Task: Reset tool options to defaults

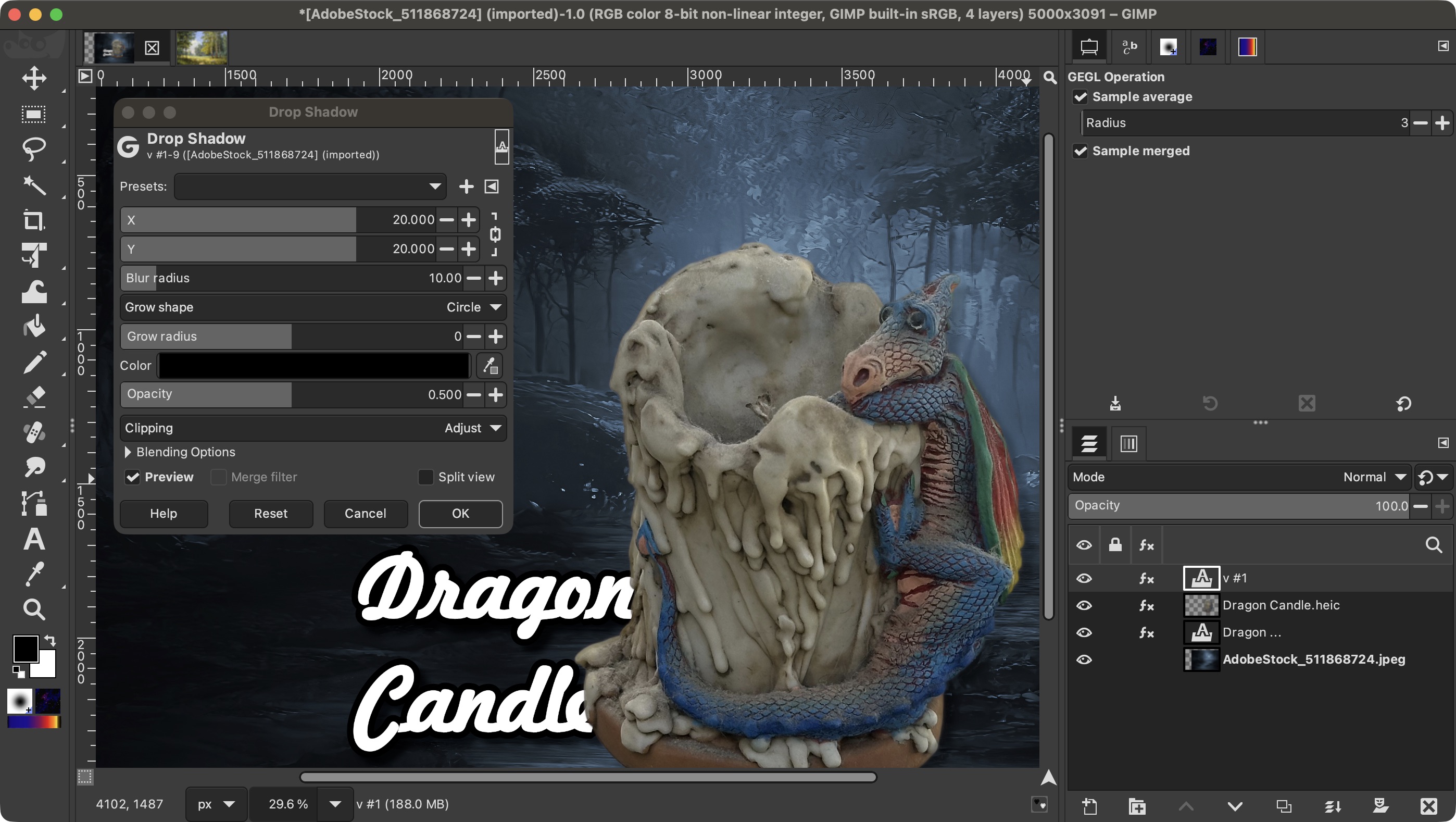Action: pos(1403,403)
